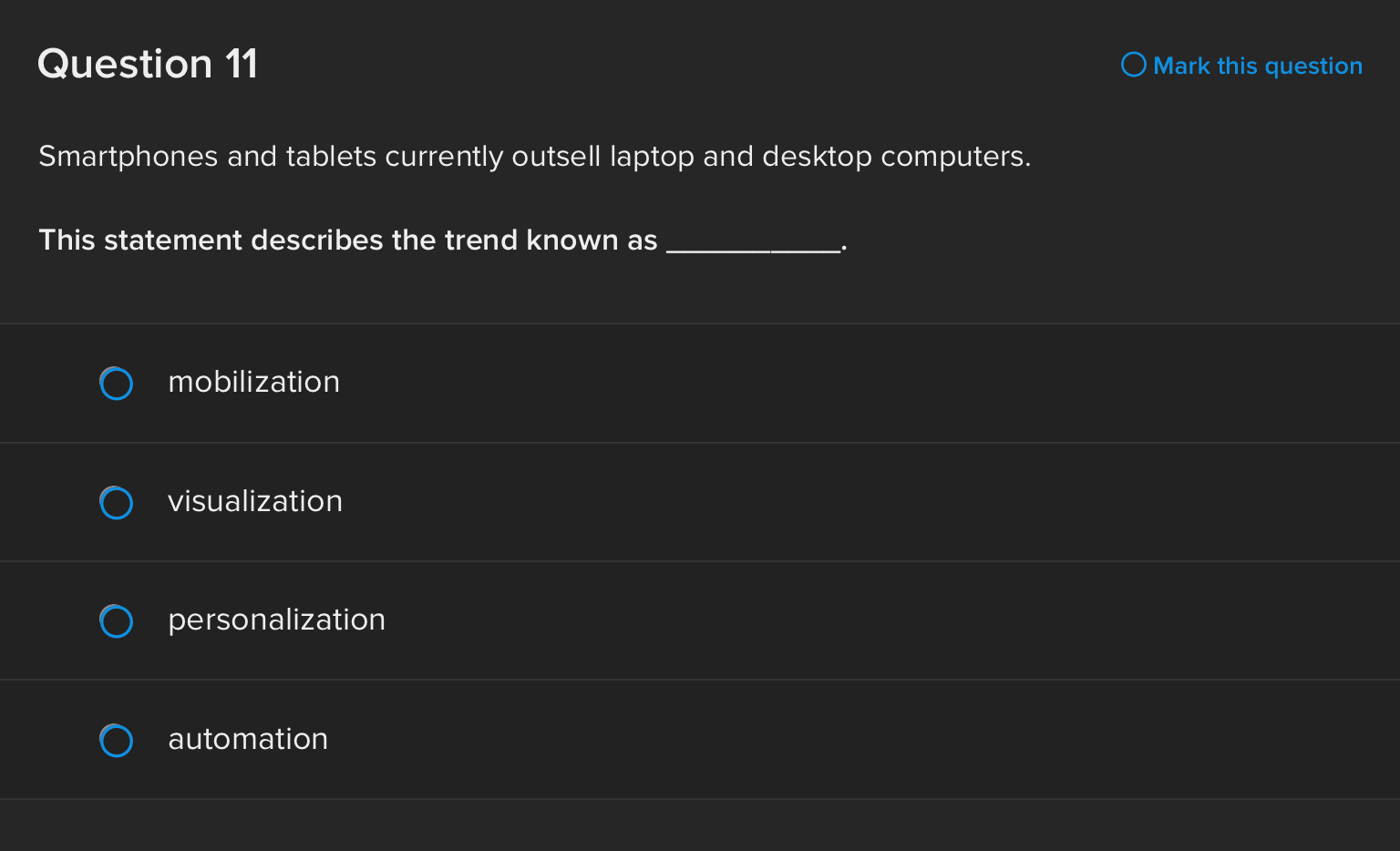
Task: Click the word outsell in the statement
Action: pyautogui.click(x=556, y=157)
